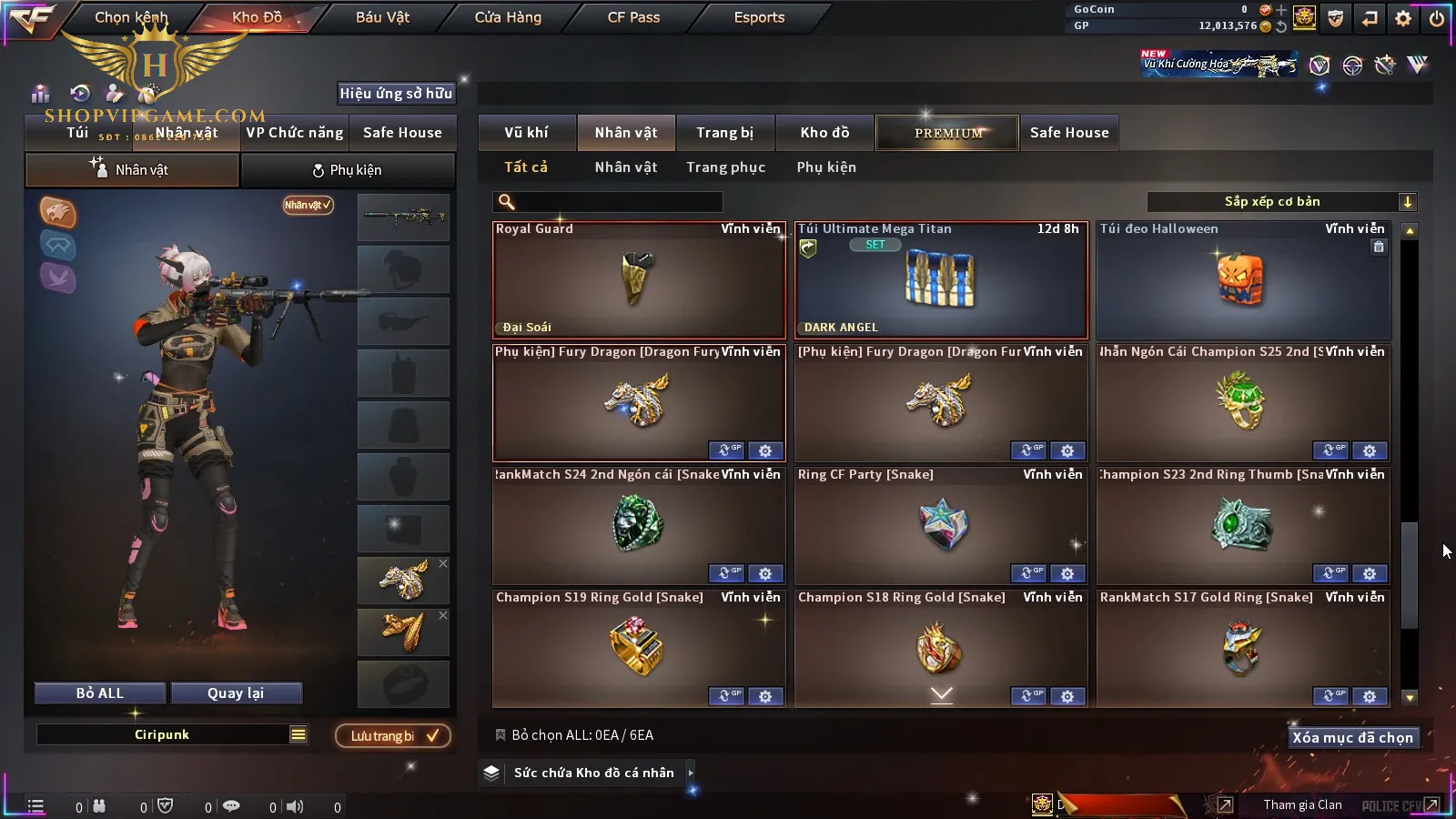
Task: Select the Trang phục sub-tab
Action: [x=726, y=167]
